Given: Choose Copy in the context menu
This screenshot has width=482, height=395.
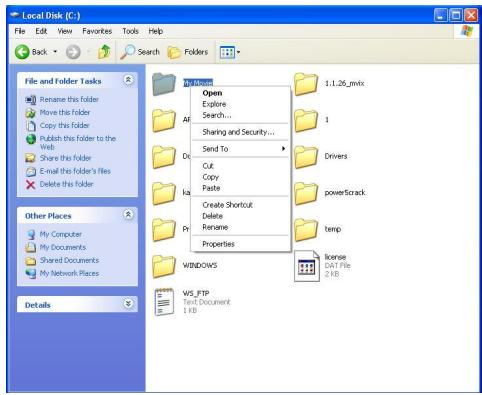Looking at the screenshot, I should tap(240, 177).
